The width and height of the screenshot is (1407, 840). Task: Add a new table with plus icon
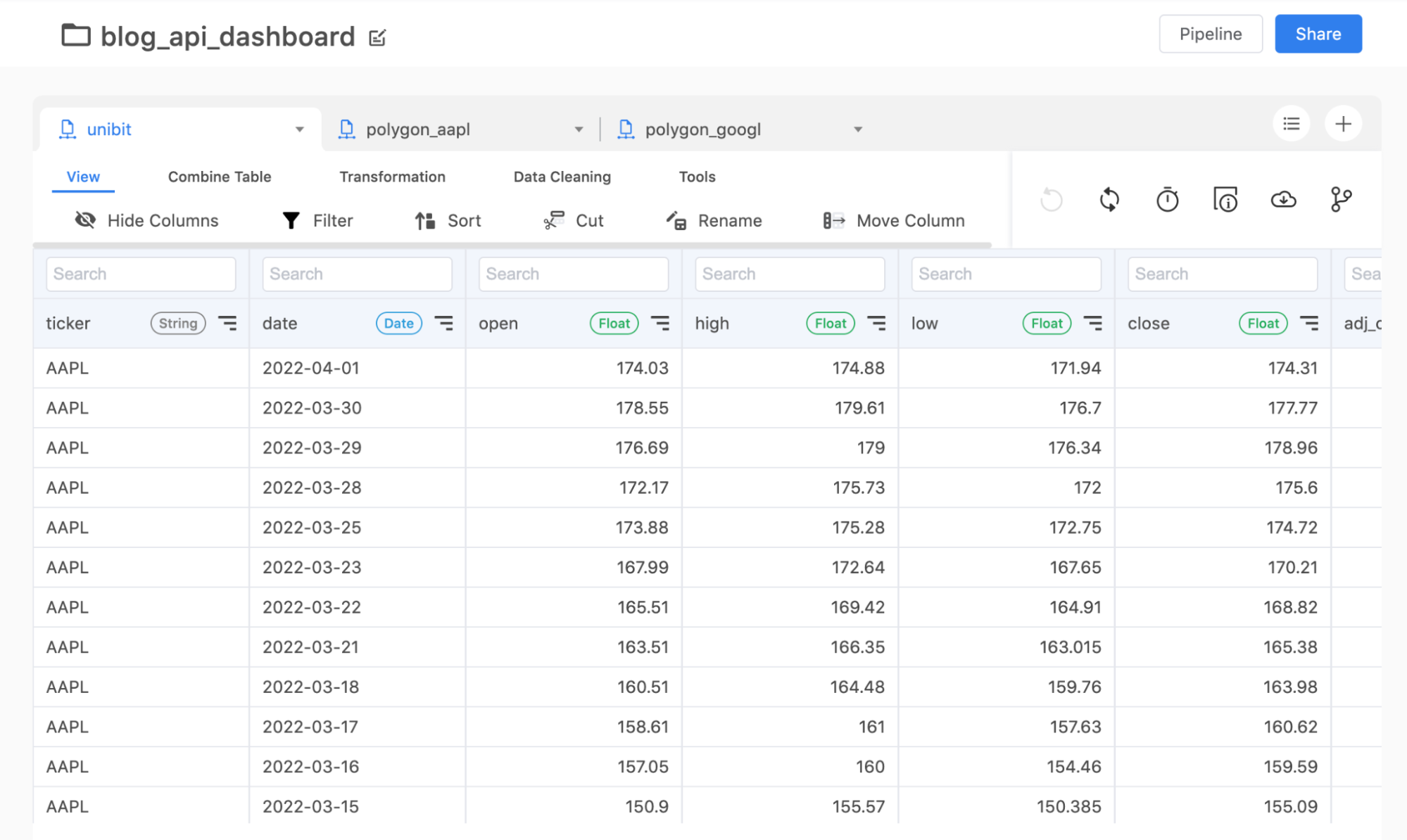tap(1343, 124)
